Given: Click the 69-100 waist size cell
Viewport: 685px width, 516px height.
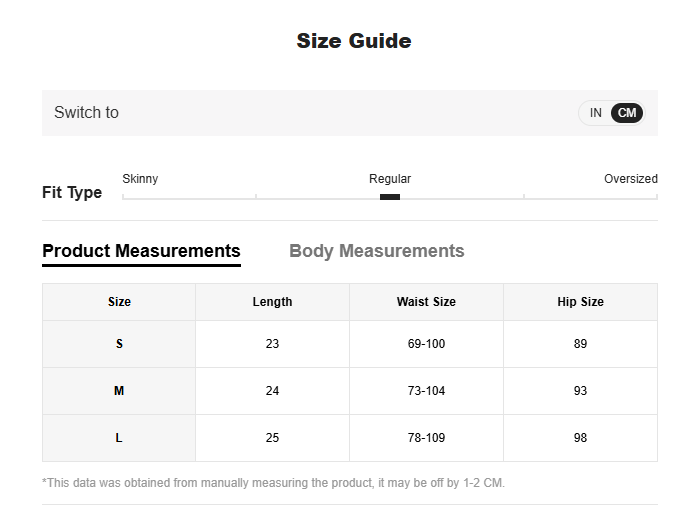Looking at the screenshot, I should tap(426, 344).
